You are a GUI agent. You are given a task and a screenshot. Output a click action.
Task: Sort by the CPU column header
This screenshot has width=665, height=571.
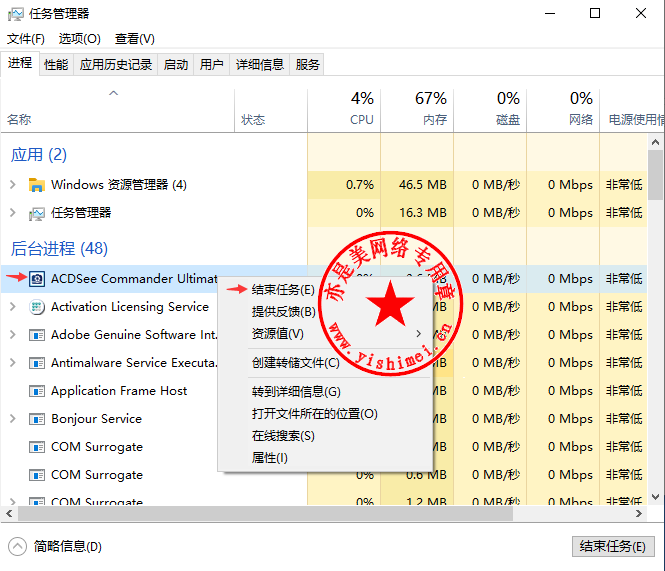coord(344,110)
